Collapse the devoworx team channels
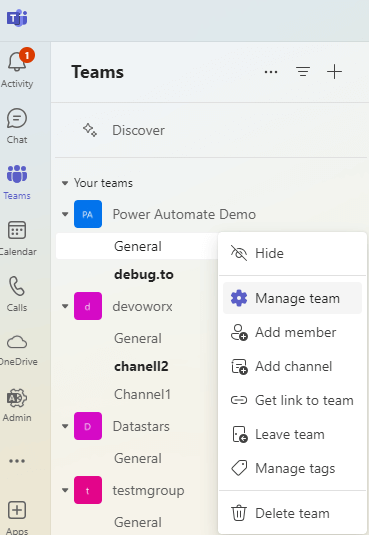Screen dimensions: 369x535 [65, 306]
